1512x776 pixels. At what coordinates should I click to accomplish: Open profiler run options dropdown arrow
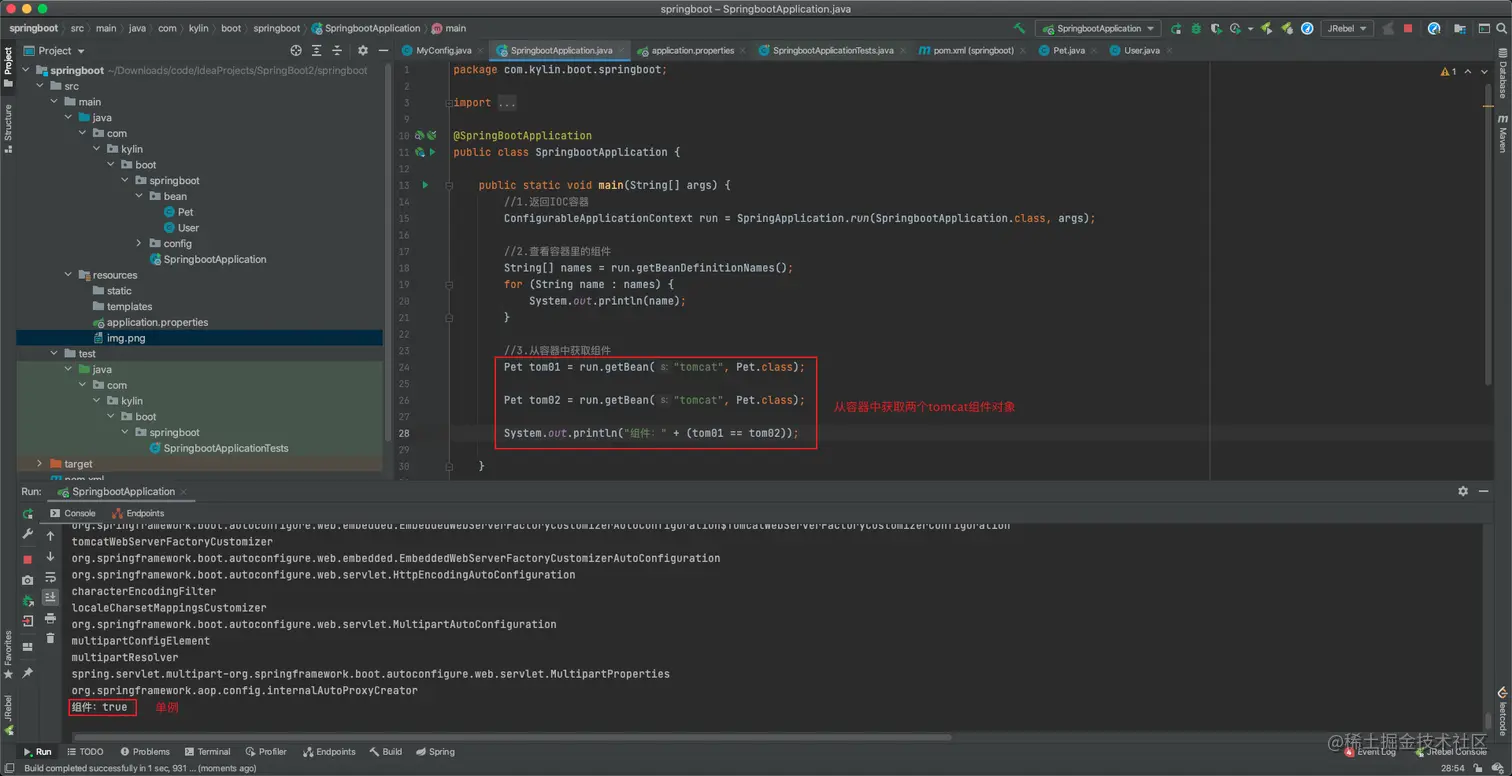(1251, 29)
